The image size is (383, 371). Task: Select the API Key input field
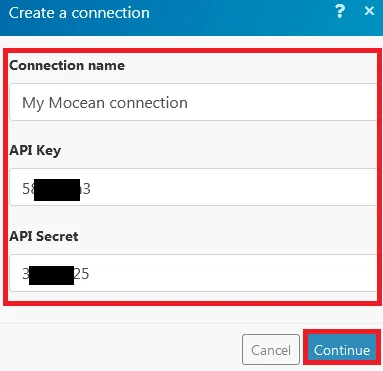[193, 187]
